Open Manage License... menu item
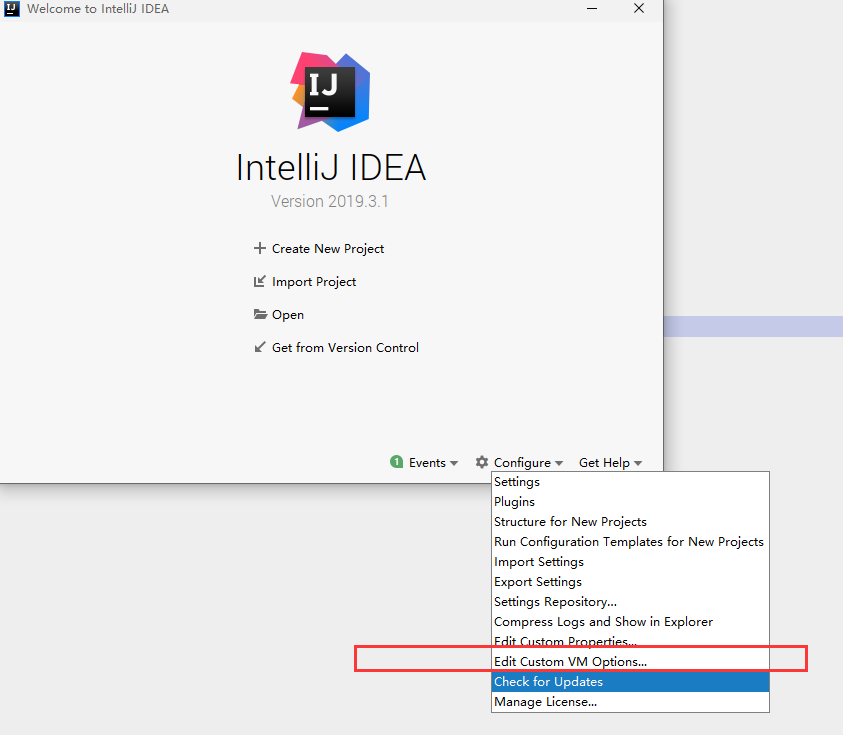 [630, 702]
